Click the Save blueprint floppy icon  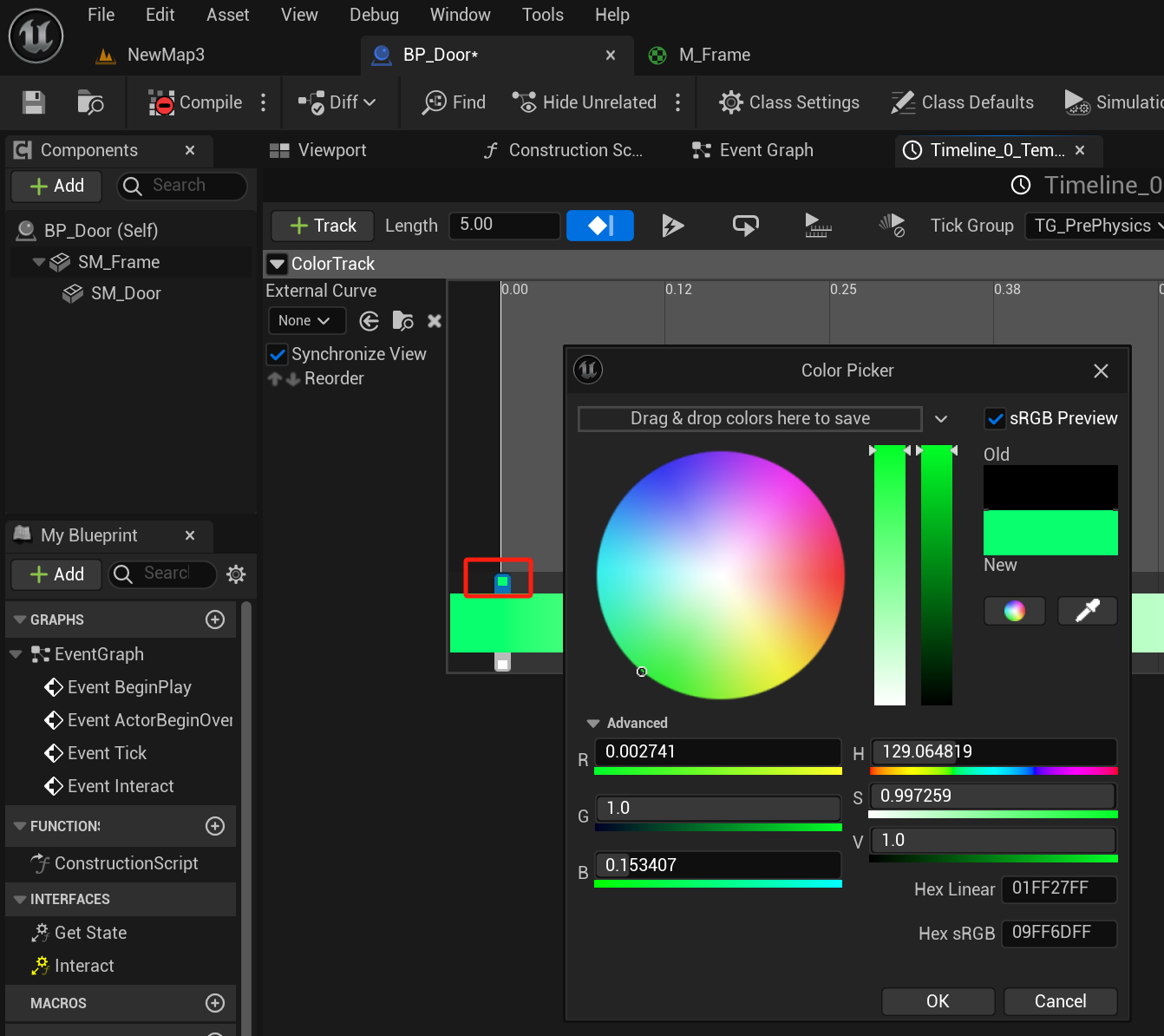[34, 102]
